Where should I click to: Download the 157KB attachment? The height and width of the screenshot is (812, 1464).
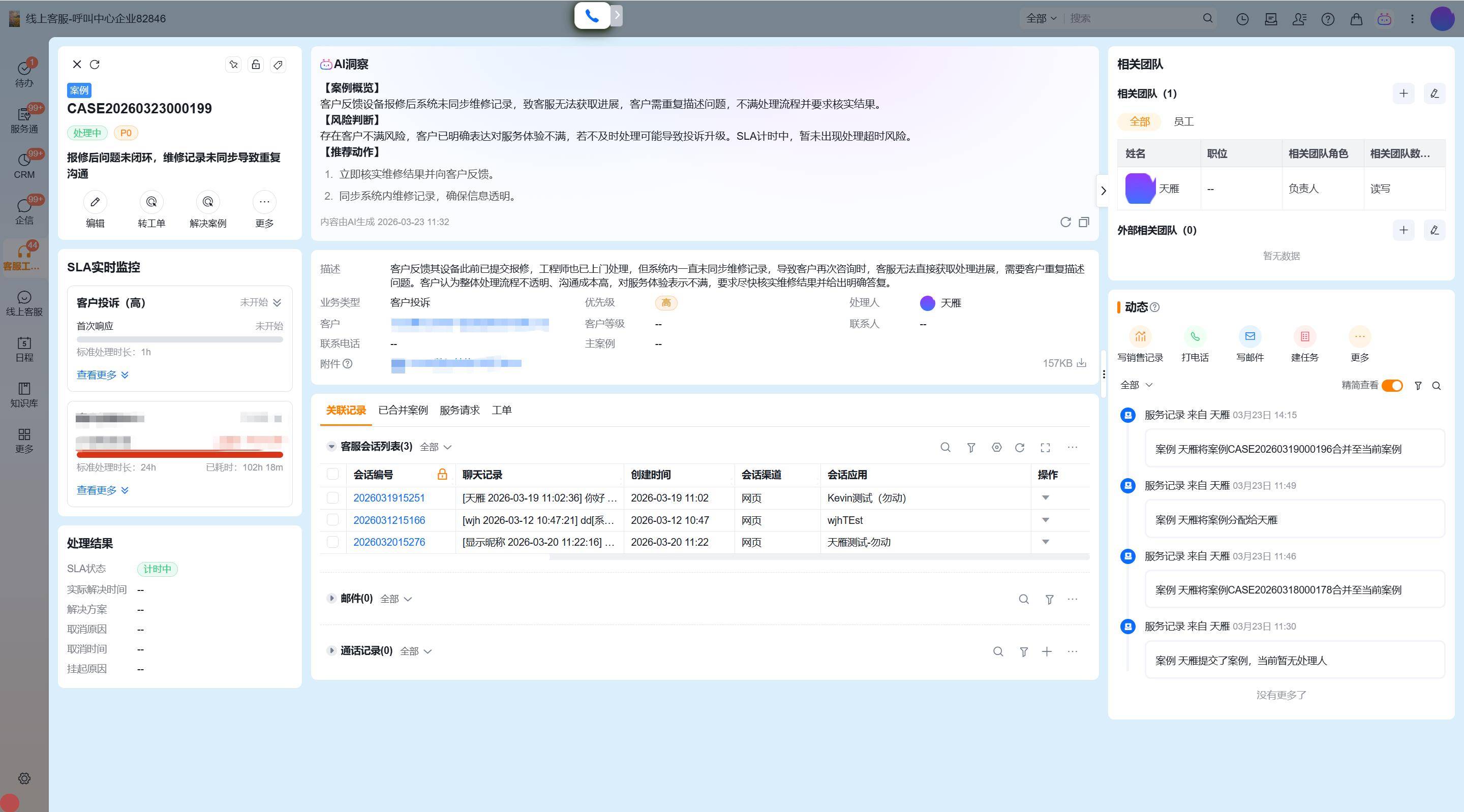pyautogui.click(x=1082, y=363)
